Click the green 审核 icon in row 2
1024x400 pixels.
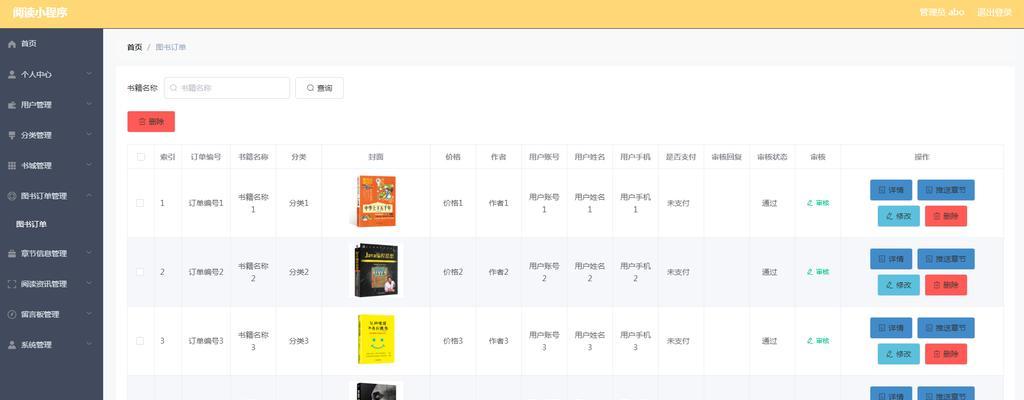(810, 272)
